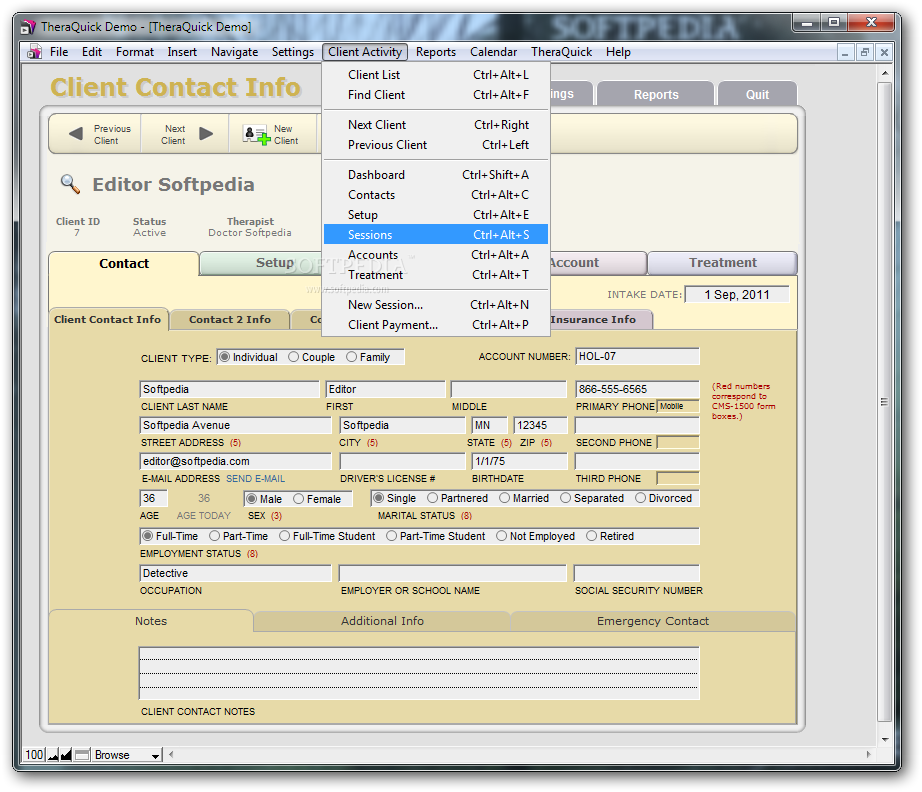Choose New Session... menu entry

pyautogui.click(x=436, y=305)
